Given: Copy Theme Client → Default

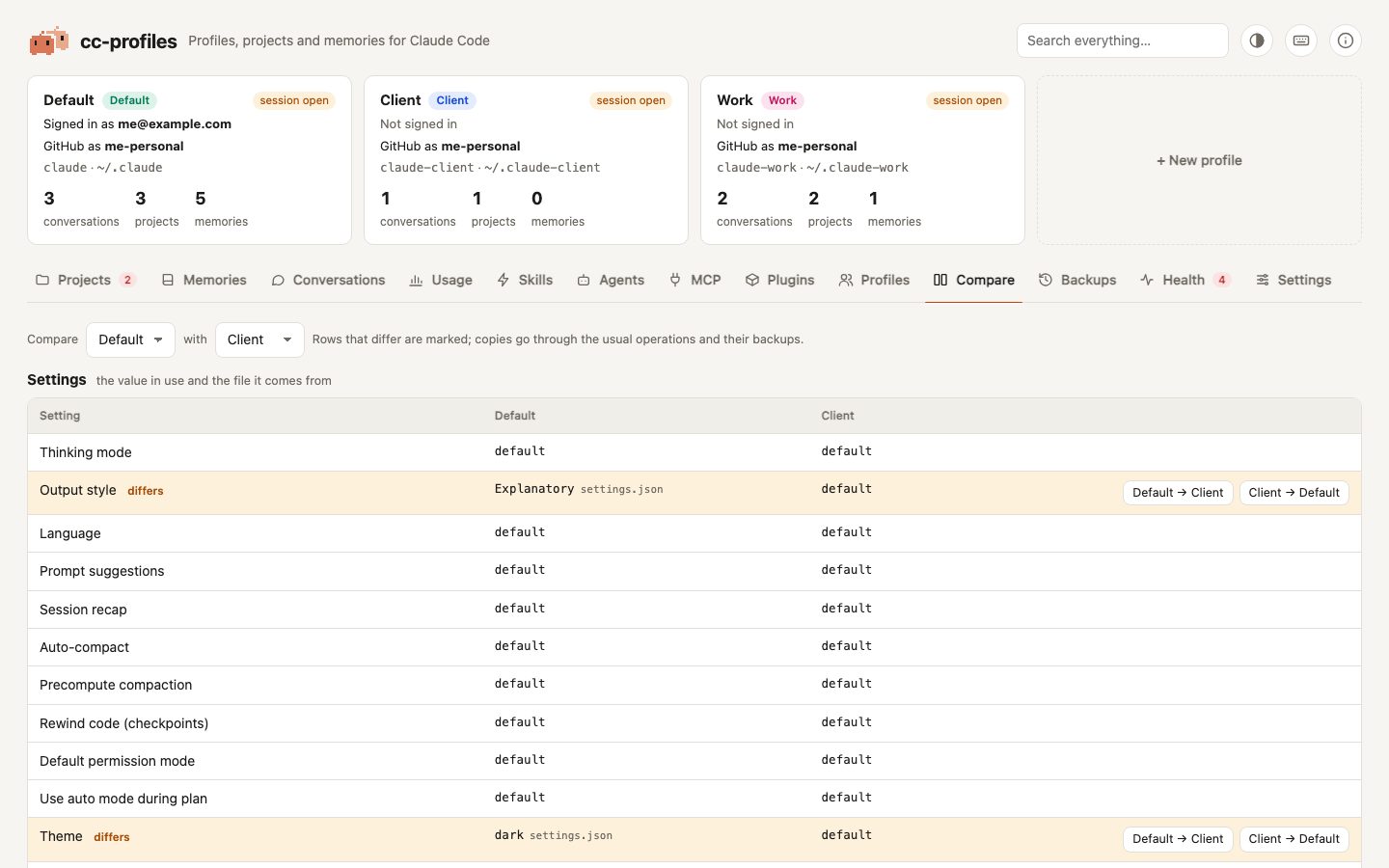Looking at the screenshot, I should tap(1294, 839).
